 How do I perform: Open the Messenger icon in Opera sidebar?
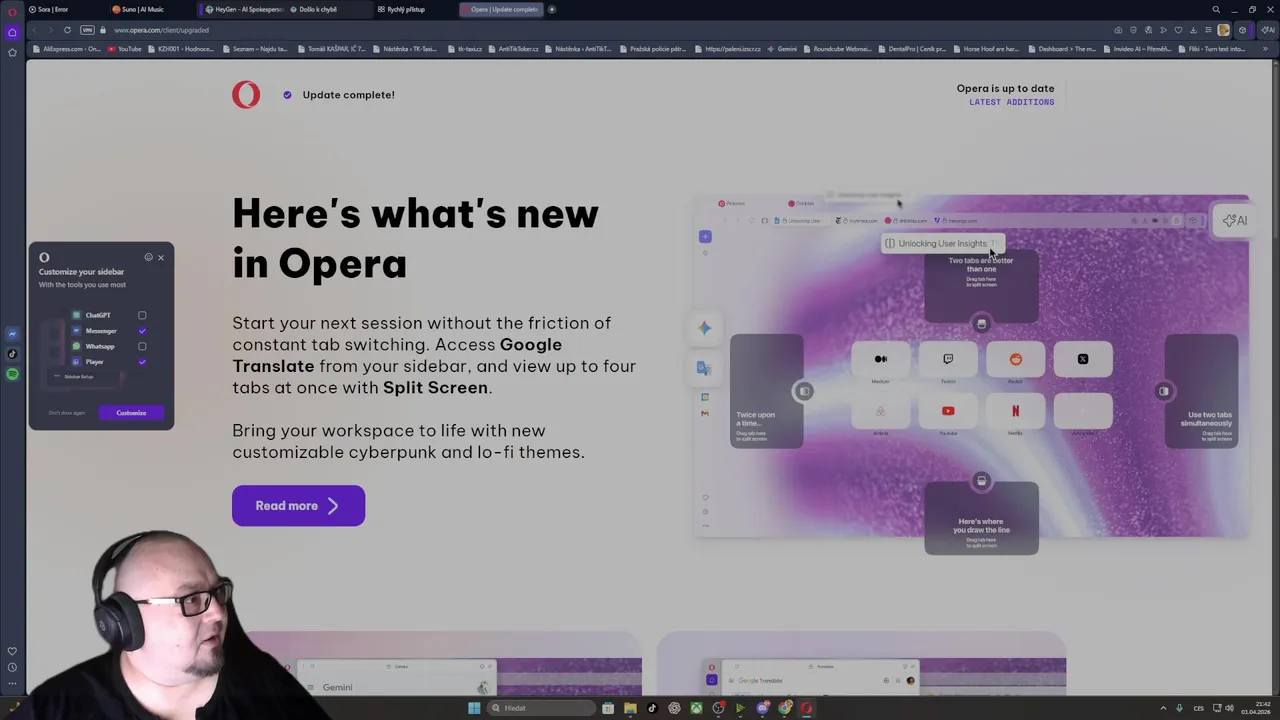(x=12, y=334)
